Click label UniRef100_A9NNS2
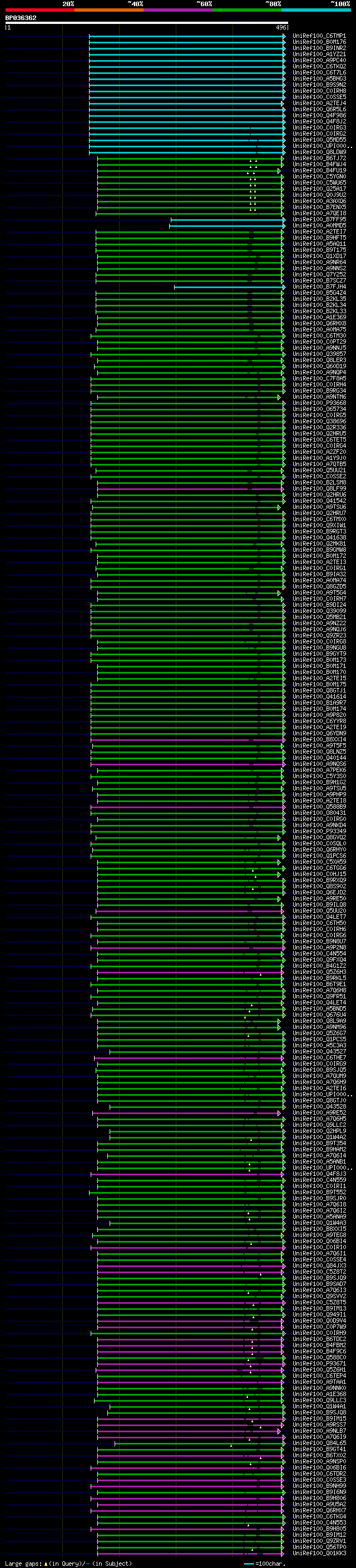The image size is (356, 1568). (319, 269)
